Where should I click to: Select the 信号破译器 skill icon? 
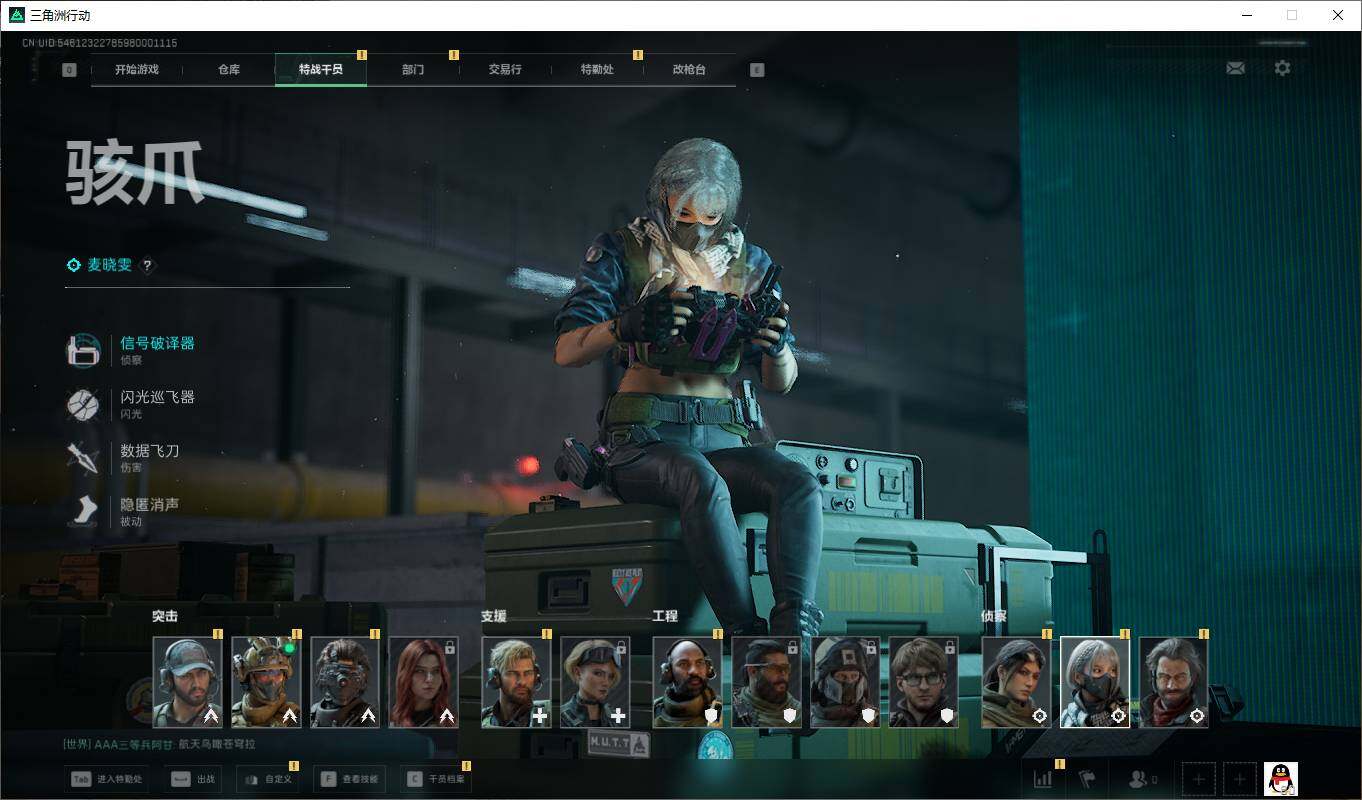[83, 350]
